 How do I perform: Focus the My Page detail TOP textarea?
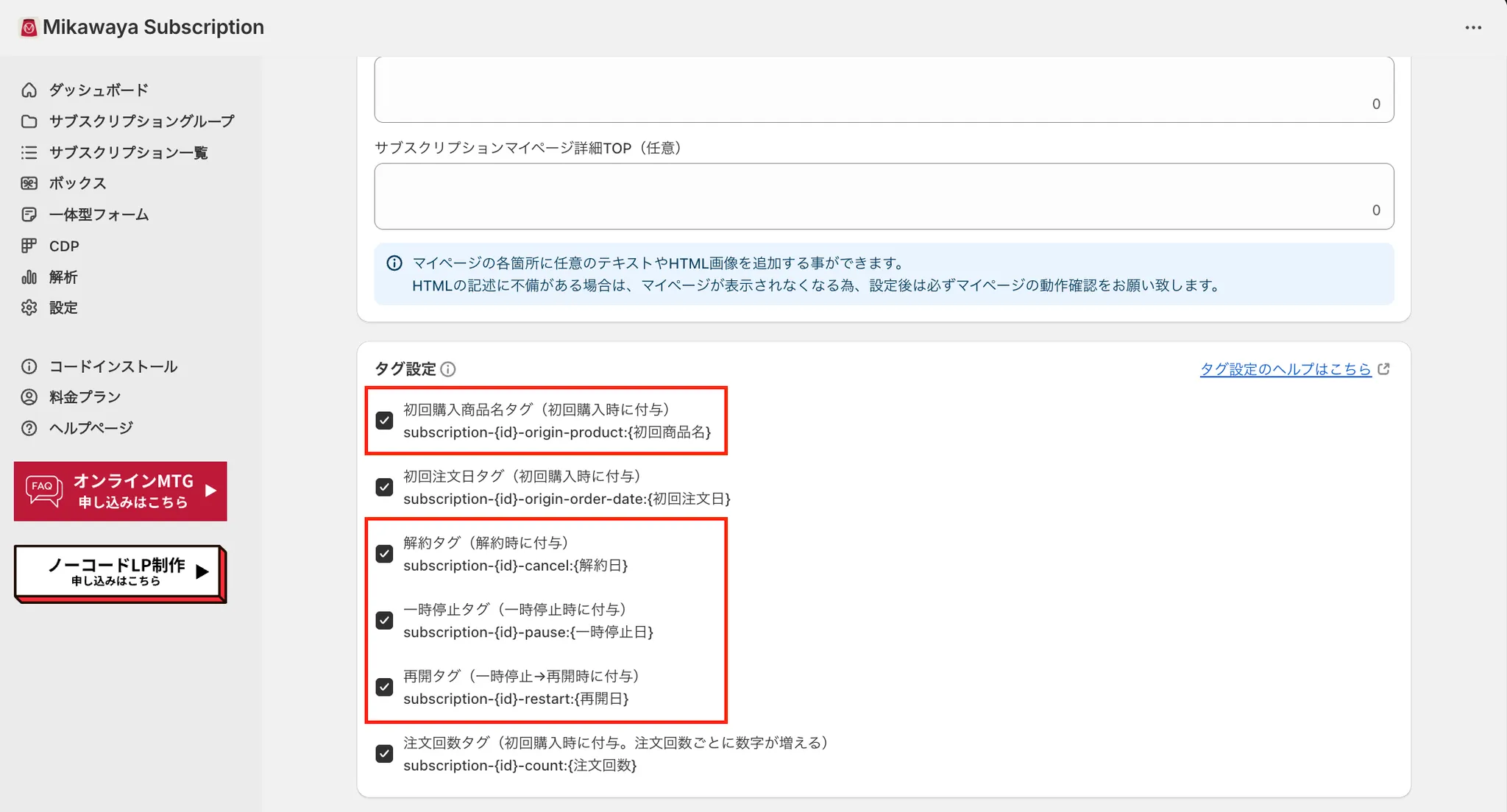(883, 196)
